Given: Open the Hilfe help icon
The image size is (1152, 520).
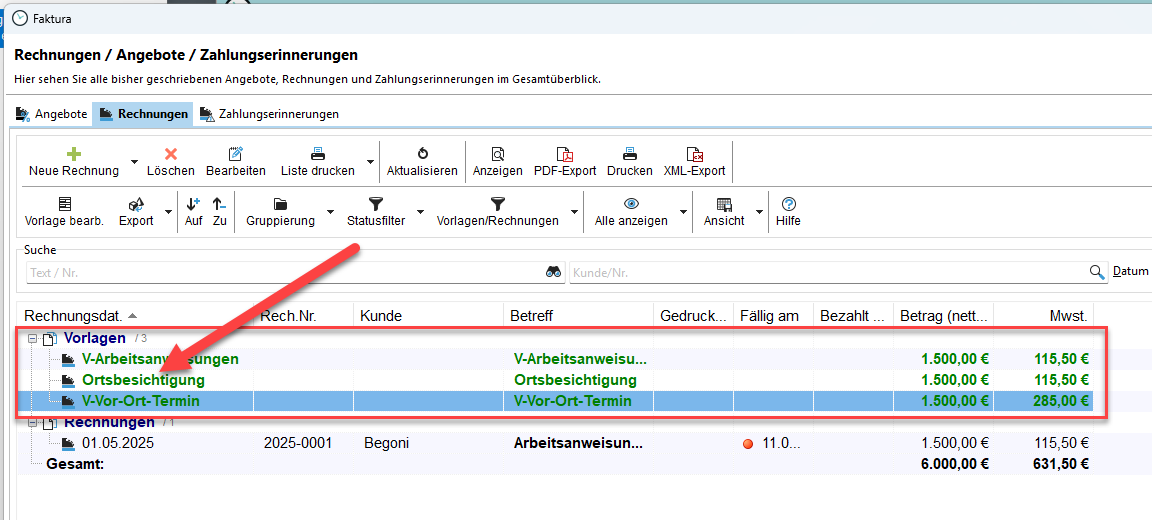Looking at the screenshot, I should pos(788,204).
